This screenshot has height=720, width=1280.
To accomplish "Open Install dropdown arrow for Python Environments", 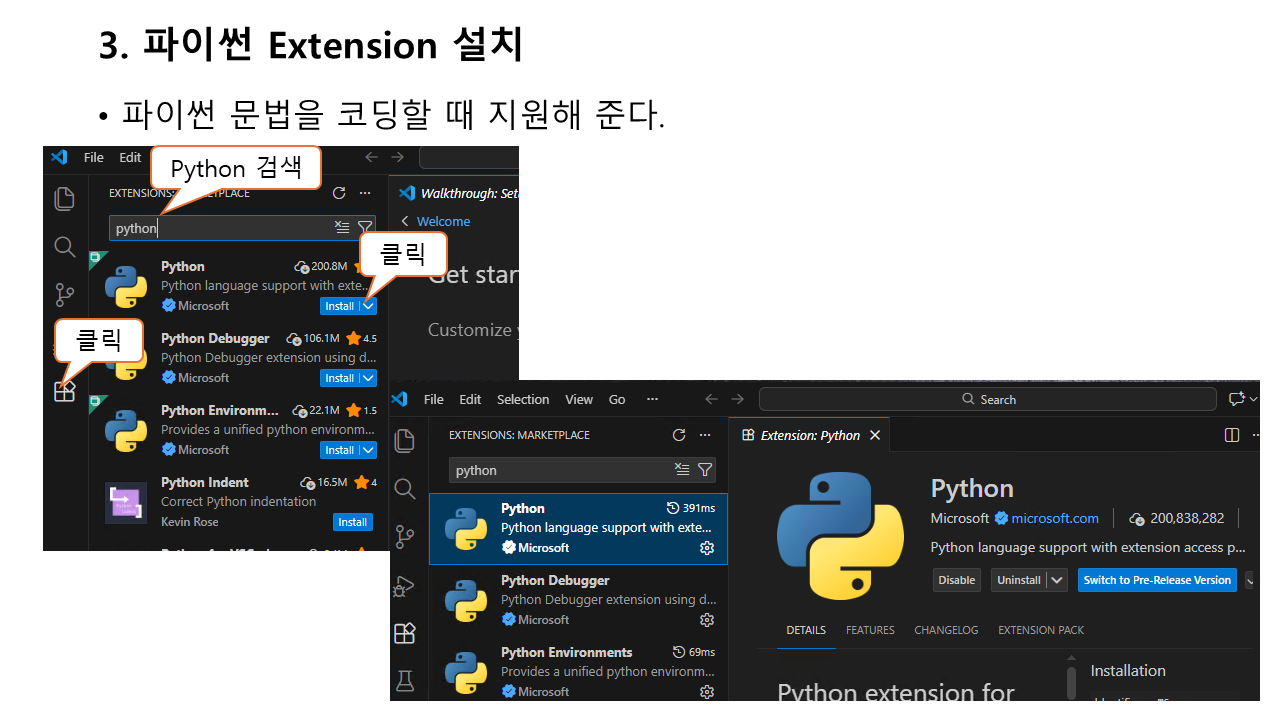I will (x=368, y=450).
